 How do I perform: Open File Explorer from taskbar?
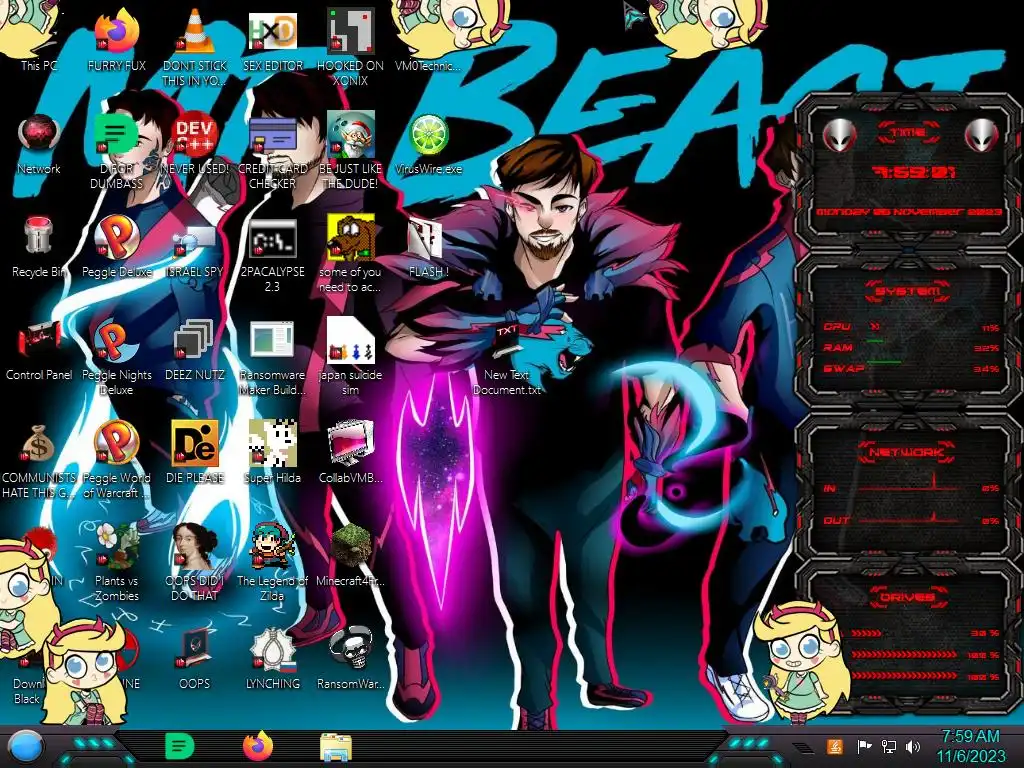click(x=336, y=747)
